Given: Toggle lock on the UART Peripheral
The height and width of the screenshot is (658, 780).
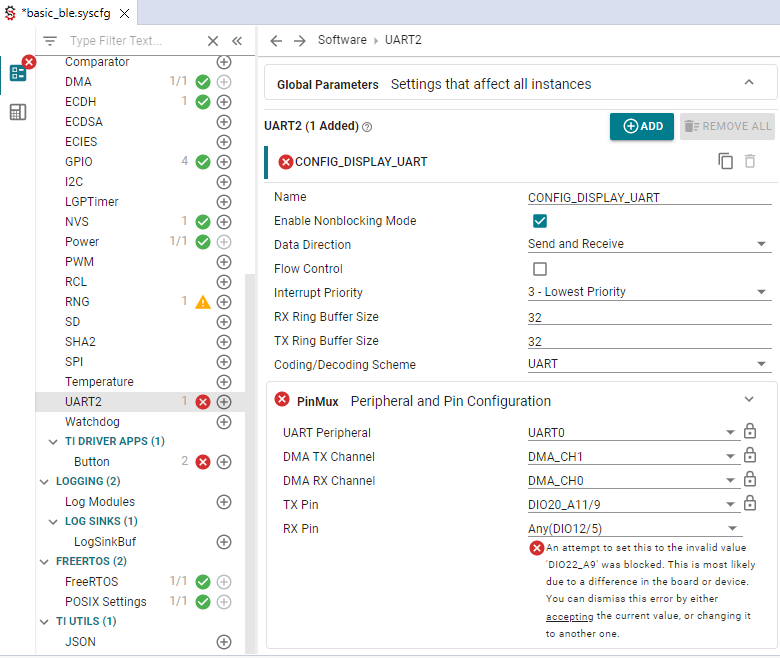Looking at the screenshot, I should click(750, 432).
